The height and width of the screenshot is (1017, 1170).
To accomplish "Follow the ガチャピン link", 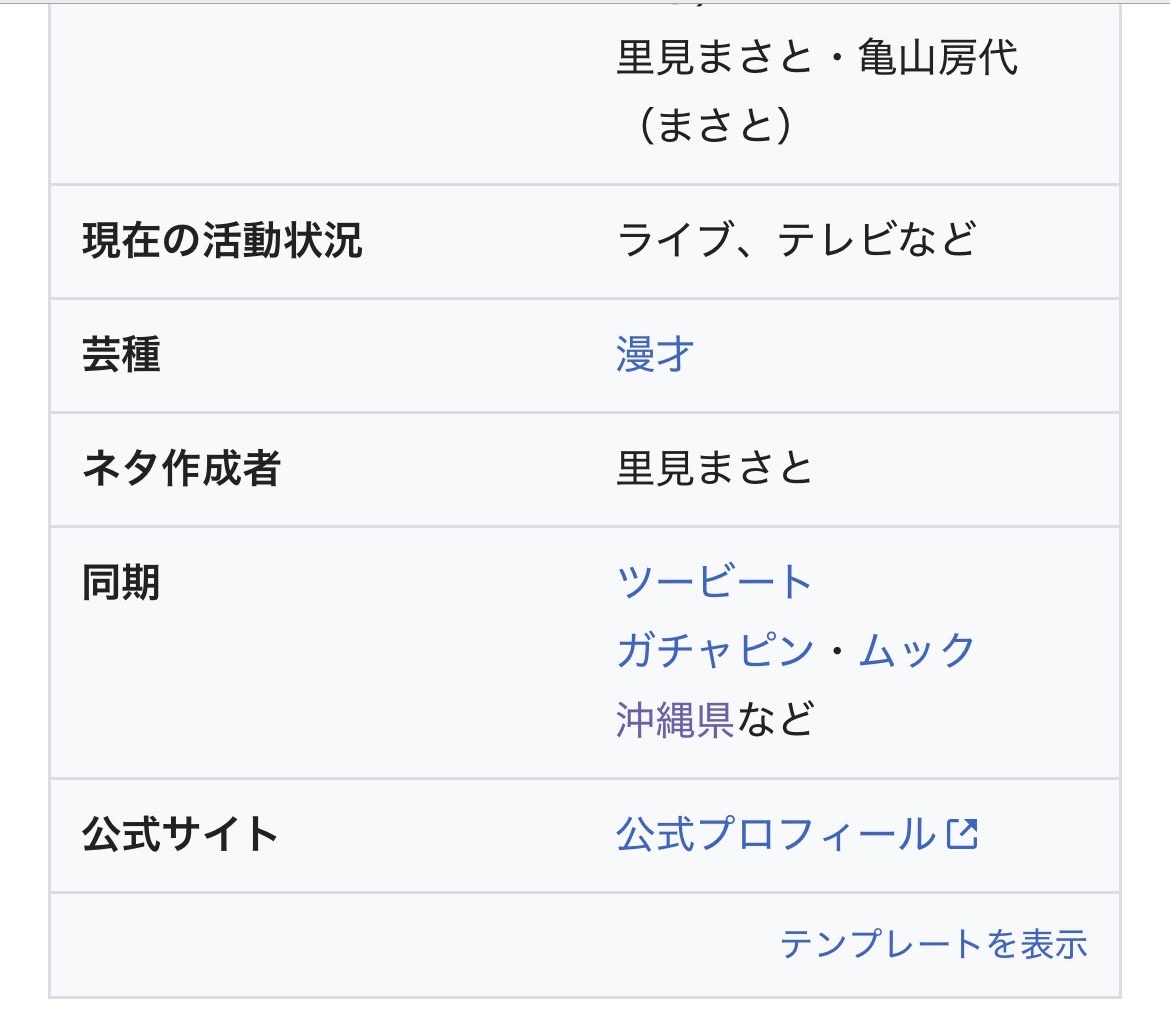I will (715, 651).
